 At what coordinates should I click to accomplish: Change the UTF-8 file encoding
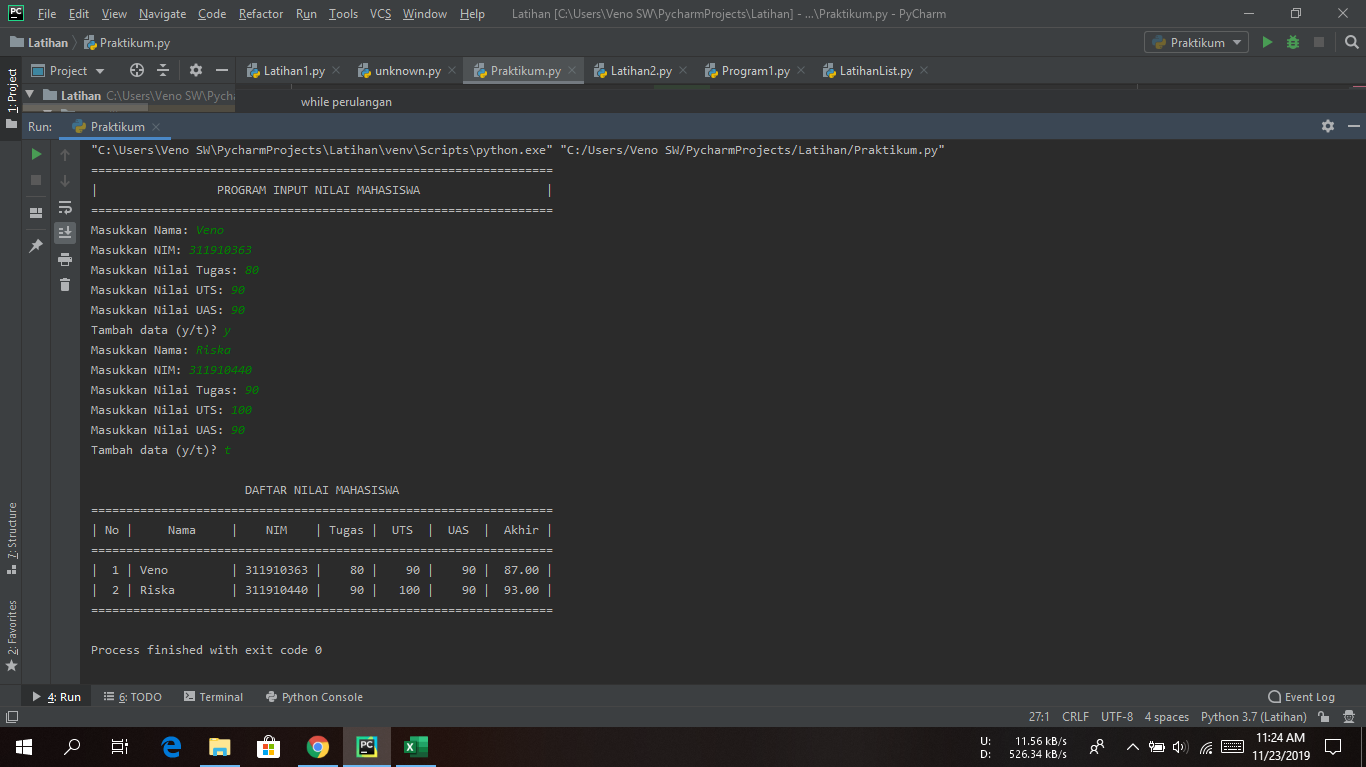coord(1117,717)
